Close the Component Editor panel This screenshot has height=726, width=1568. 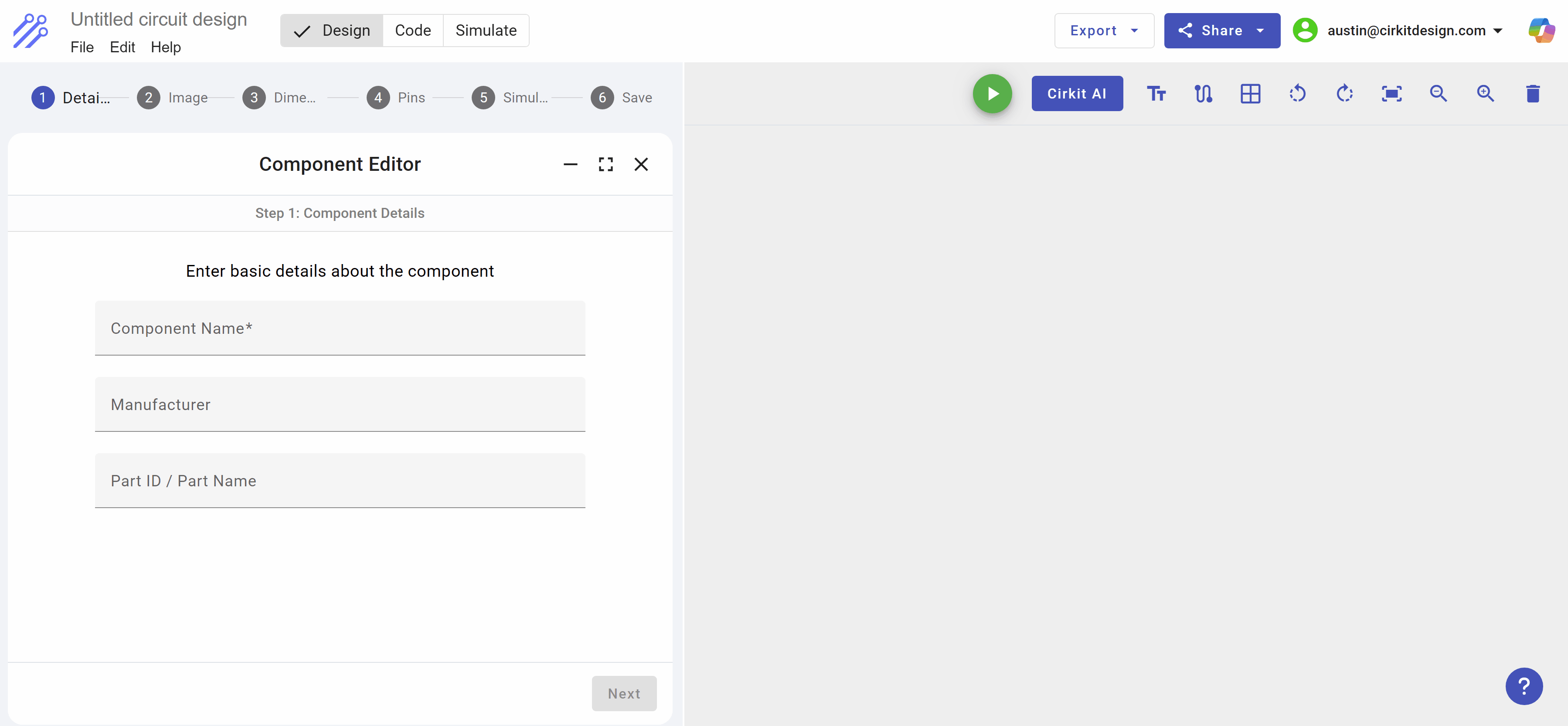641,164
